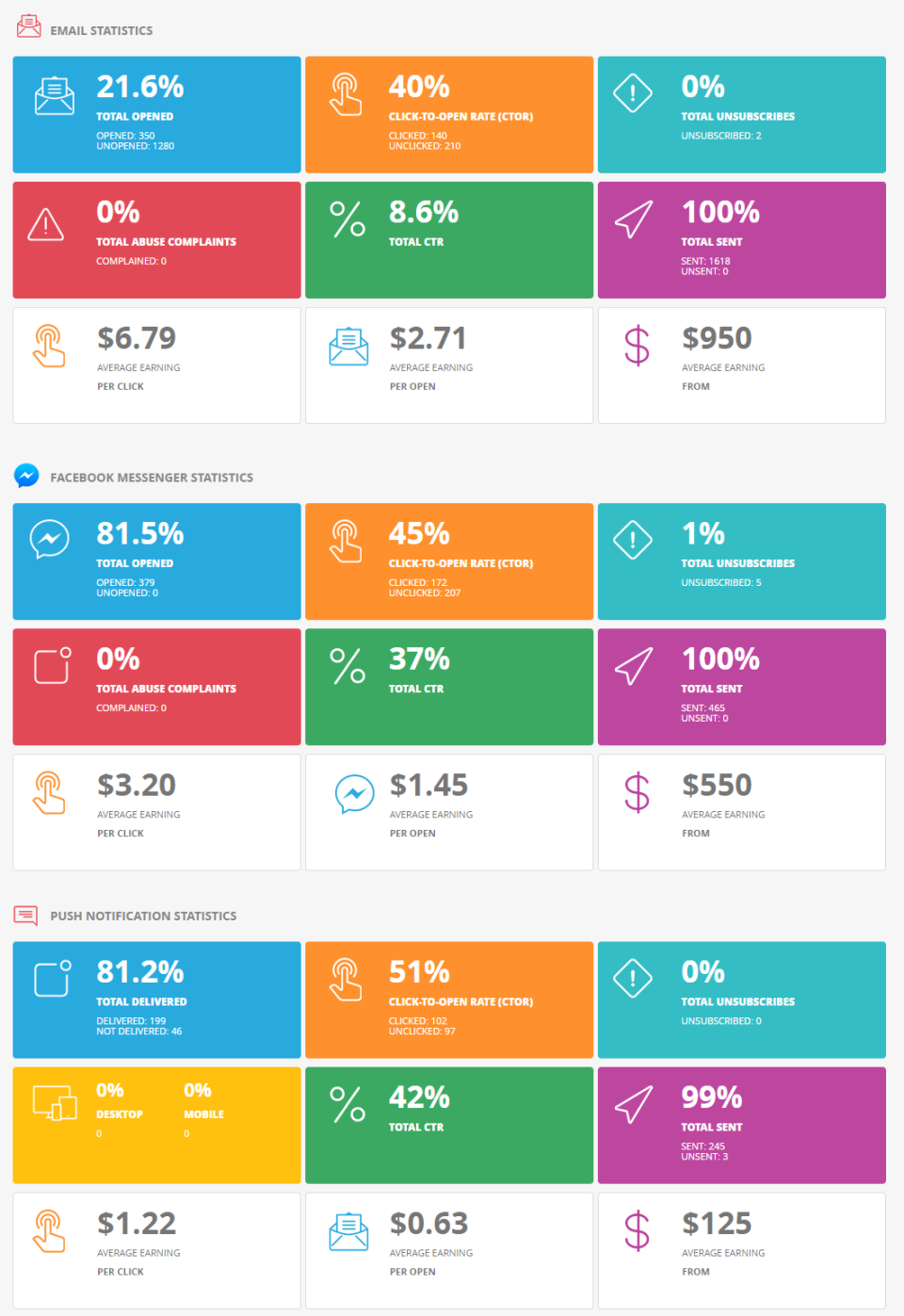This screenshot has width=904, height=1316.
Task: Click the push 51% CTOR tap icon
Action: point(346,980)
